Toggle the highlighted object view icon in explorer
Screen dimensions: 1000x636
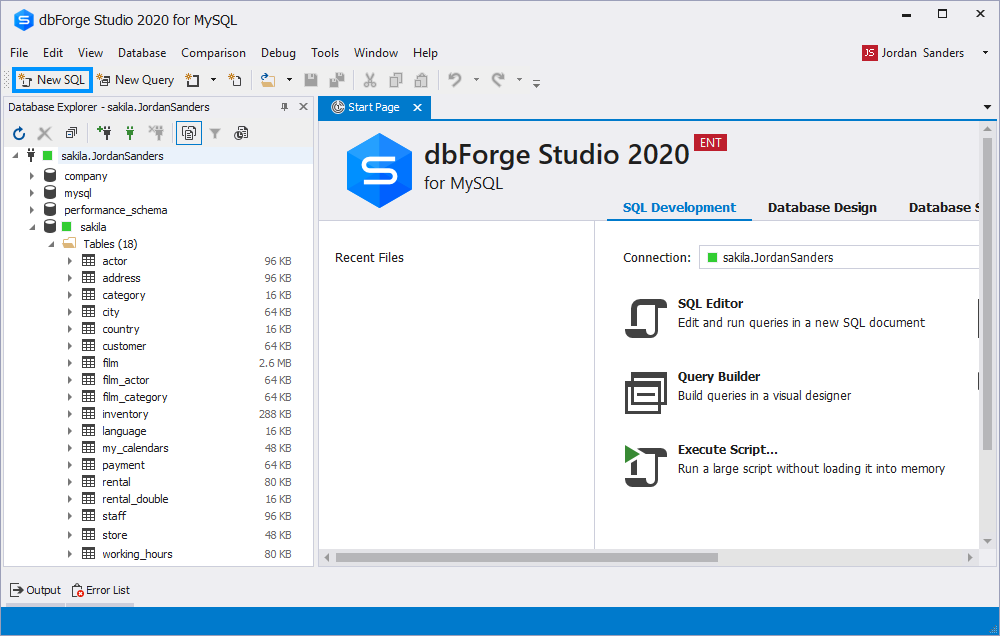(189, 133)
